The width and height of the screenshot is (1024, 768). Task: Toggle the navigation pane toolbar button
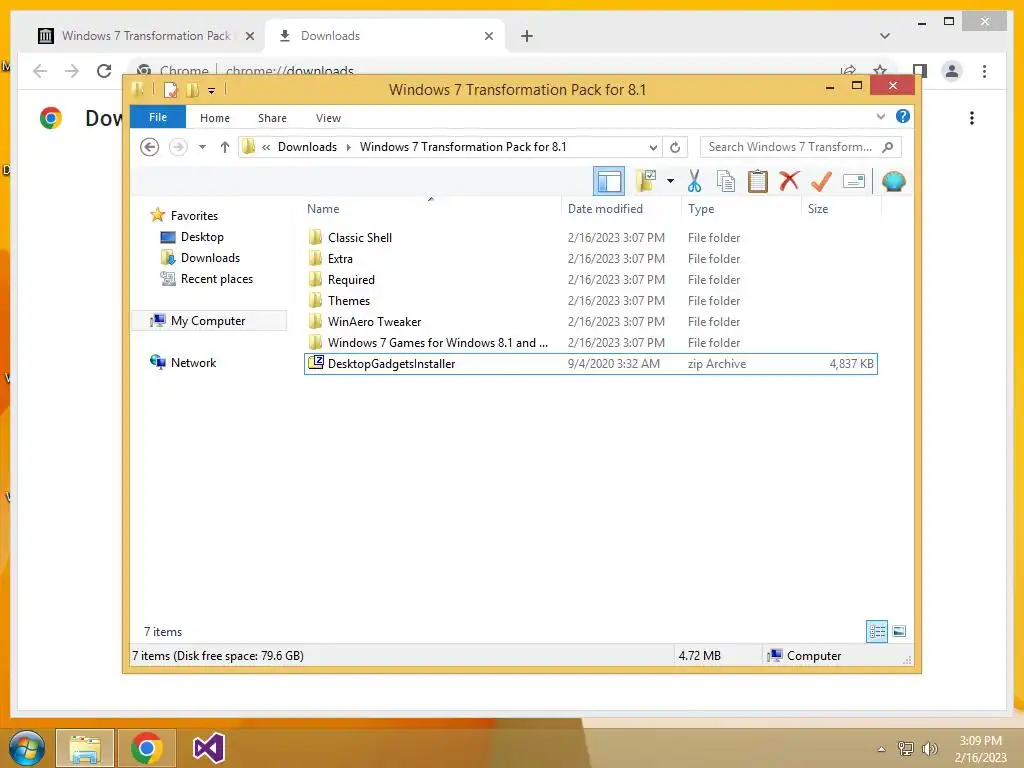coord(609,181)
